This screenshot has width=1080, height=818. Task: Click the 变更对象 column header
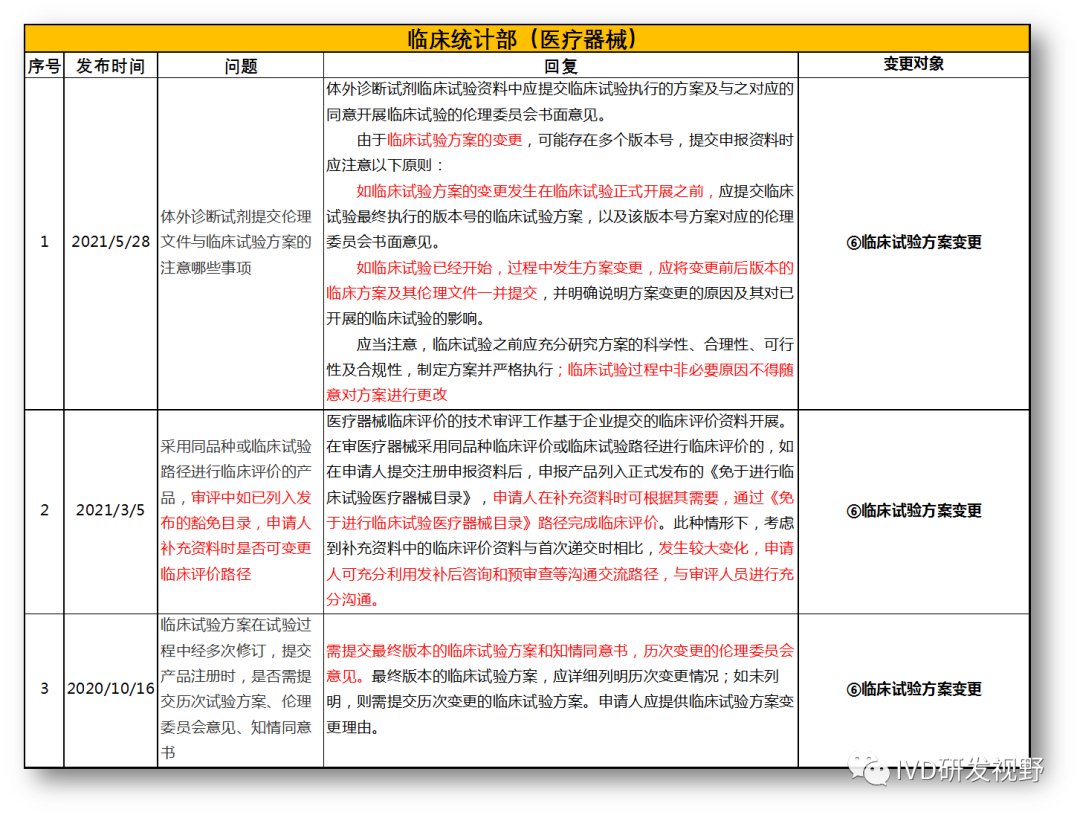(913, 64)
